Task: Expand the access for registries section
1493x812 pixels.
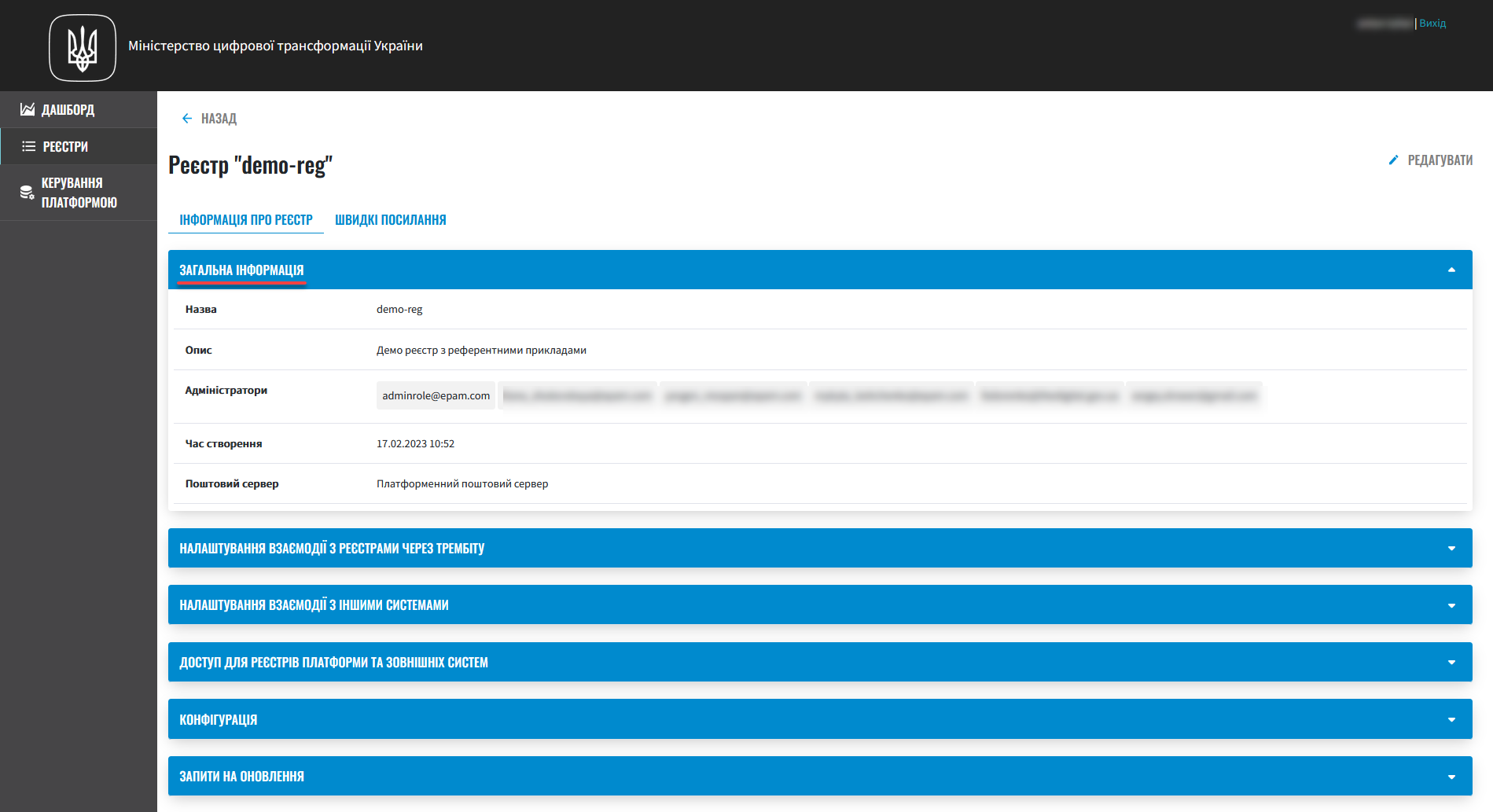Action: tap(1451, 663)
